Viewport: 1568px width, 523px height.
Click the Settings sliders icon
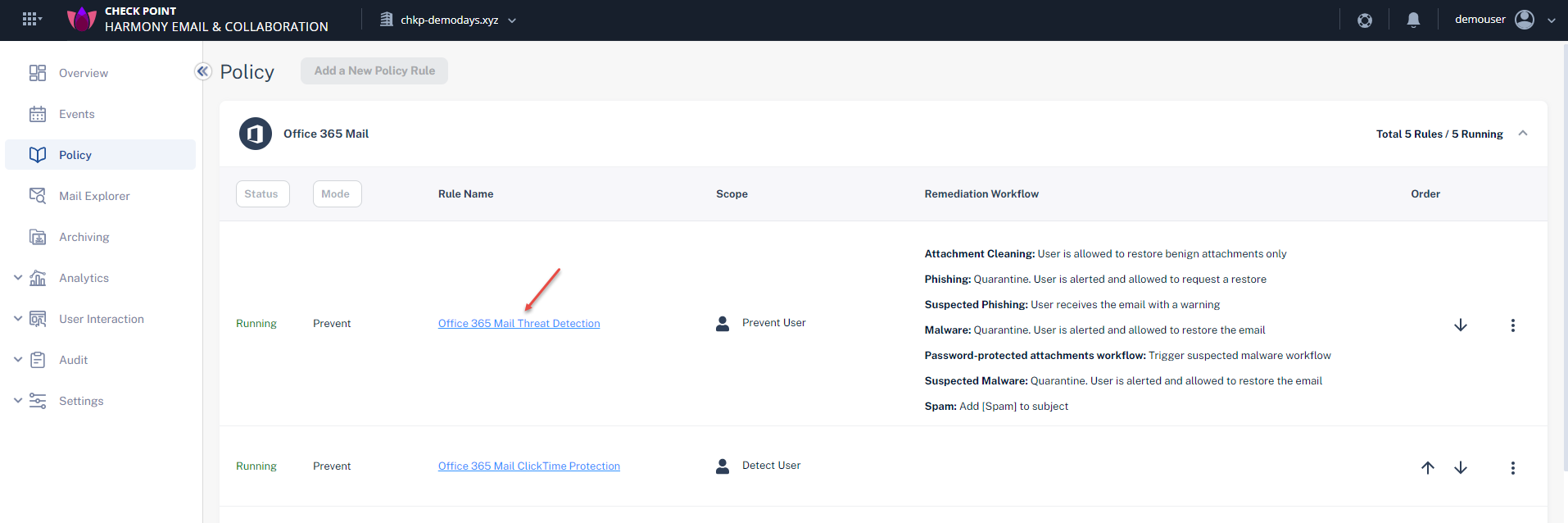coord(38,401)
